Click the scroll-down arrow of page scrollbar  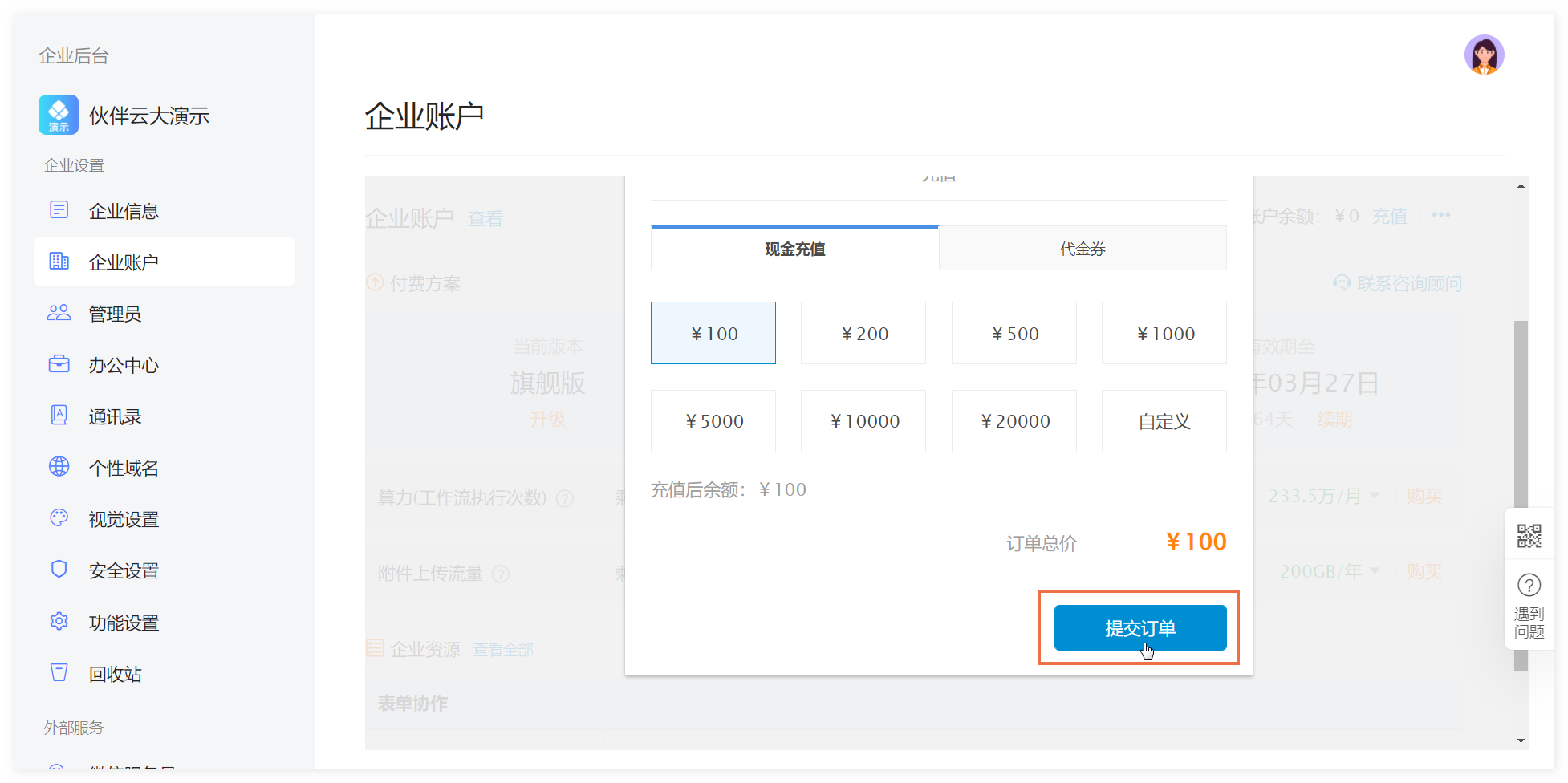(x=1521, y=740)
